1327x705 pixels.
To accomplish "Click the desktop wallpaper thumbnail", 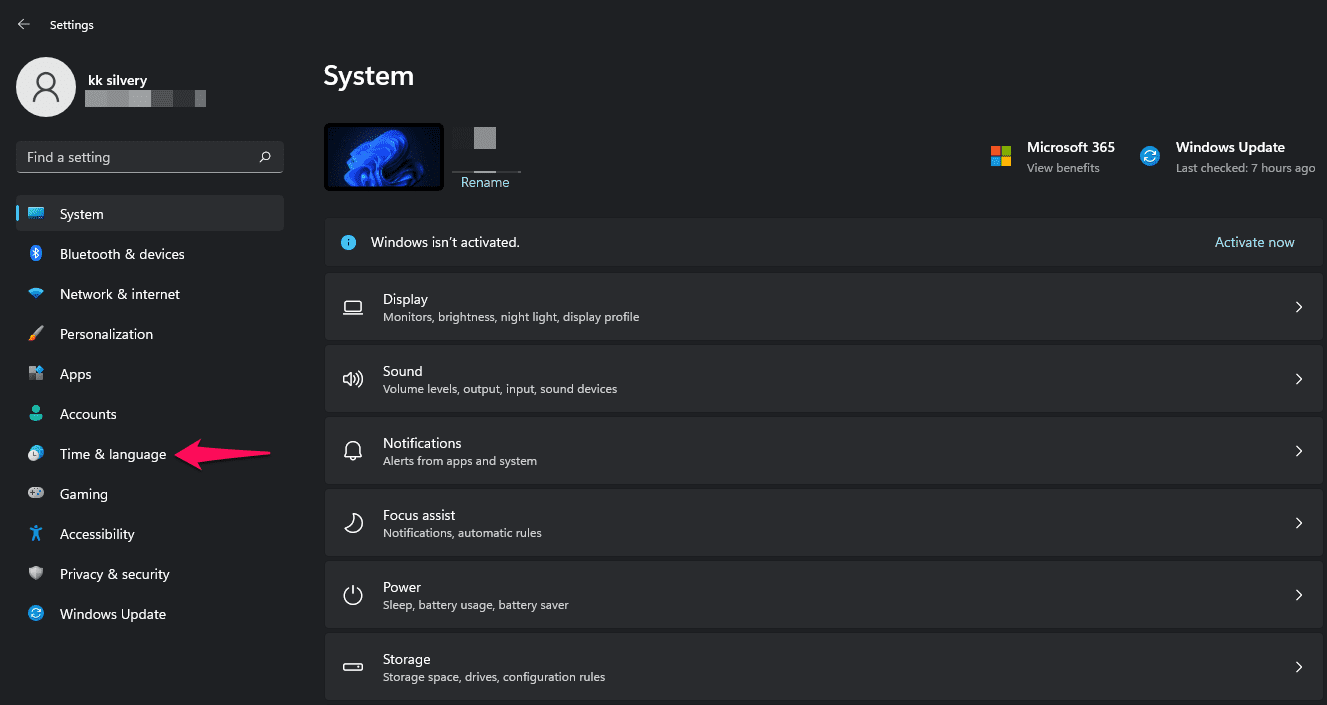I will point(384,157).
